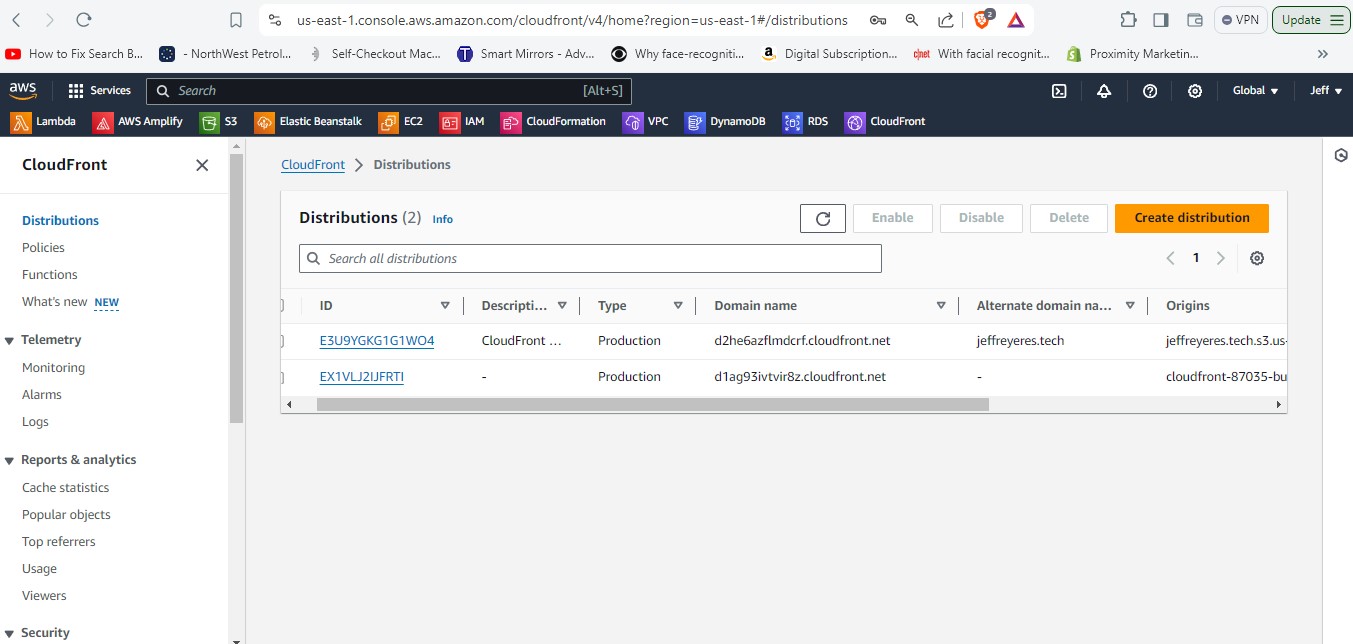The image size is (1353, 644).
Task: Open Popular objects report
Action: (66, 515)
